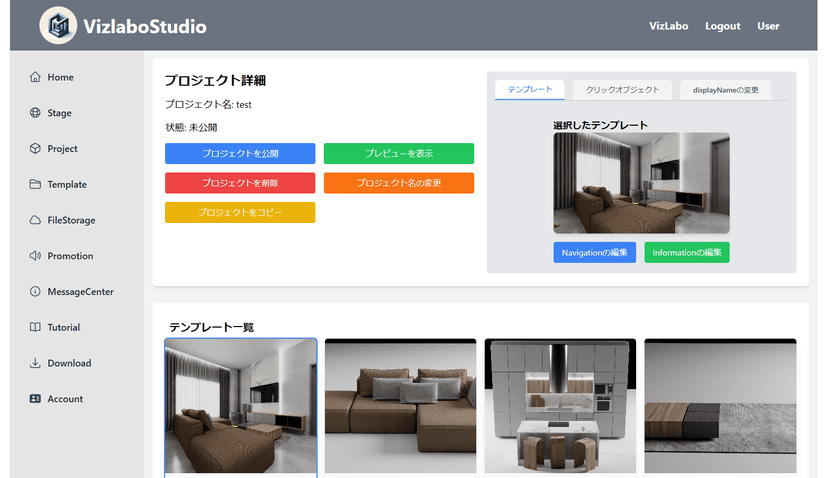Click the Promotion megaphone icon
828x478 pixels.
click(x=35, y=256)
